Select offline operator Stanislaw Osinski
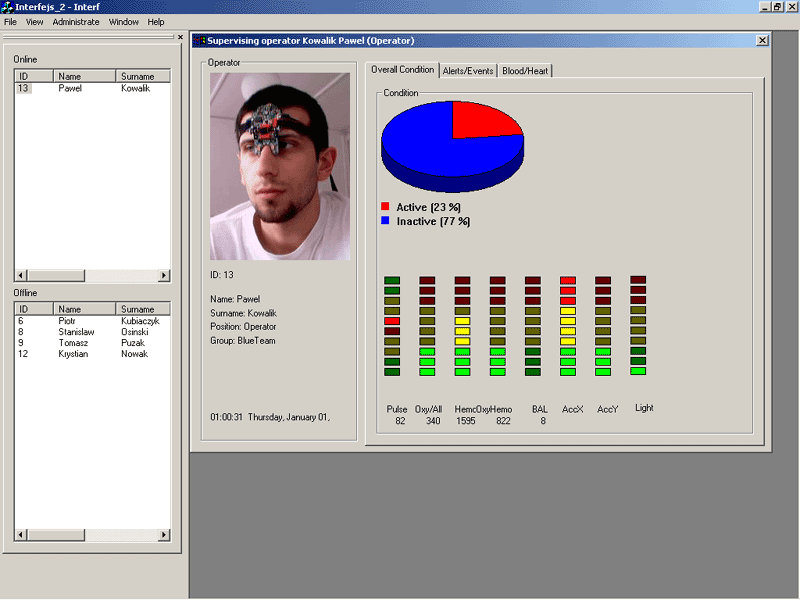800x600 pixels. click(x=92, y=332)
